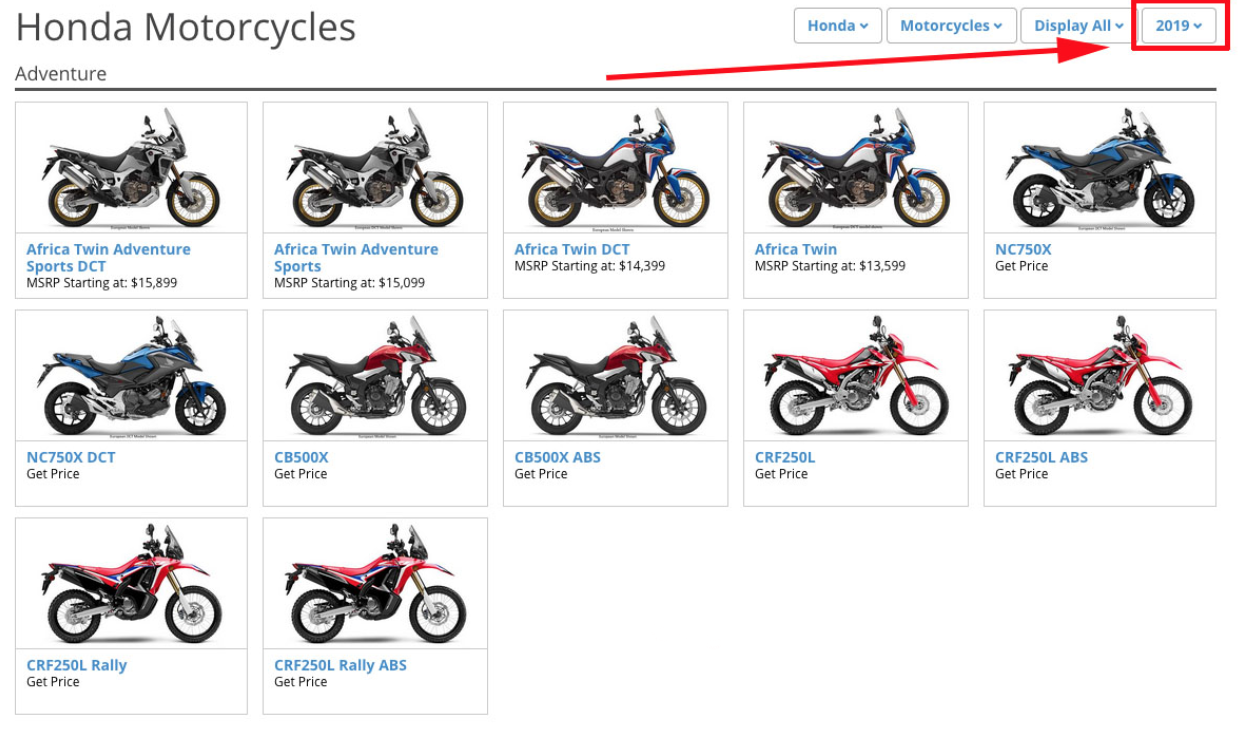Viewport: 1238px width, 736px height.
Task: Click Get Price under CB500X ABS
Action: click(541, 474)
